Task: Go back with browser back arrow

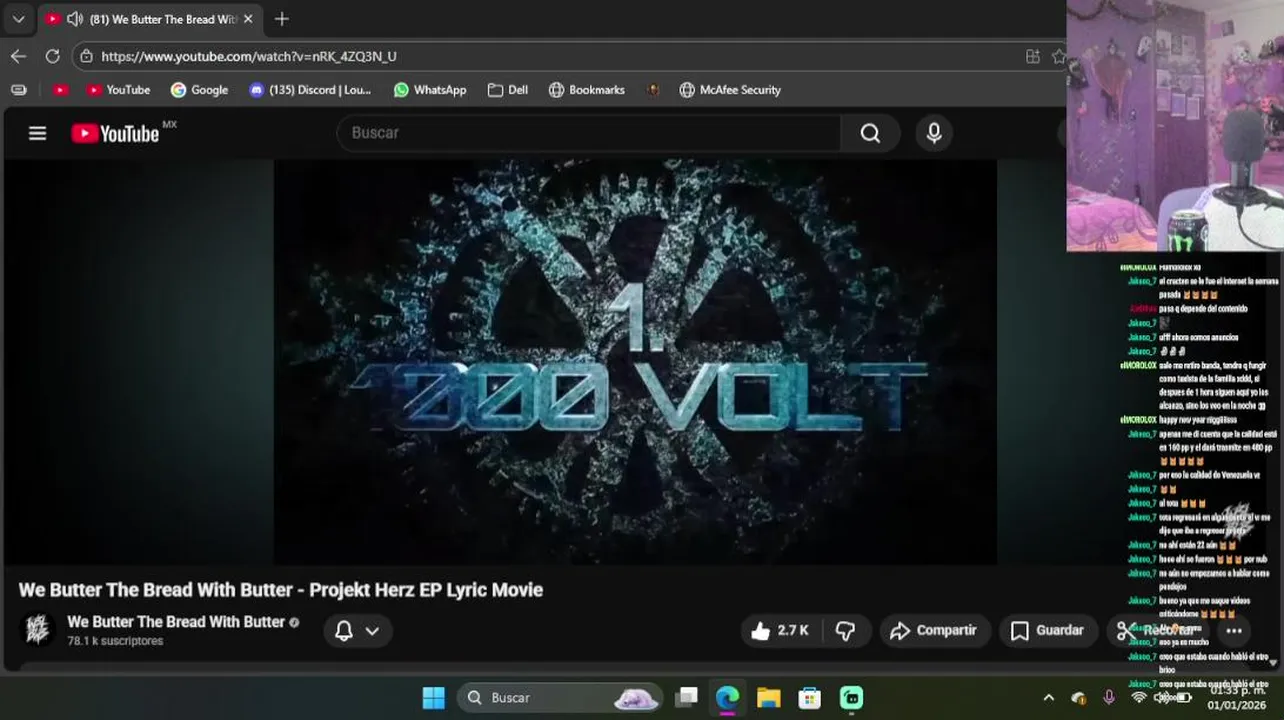Action: coord(18,56)
